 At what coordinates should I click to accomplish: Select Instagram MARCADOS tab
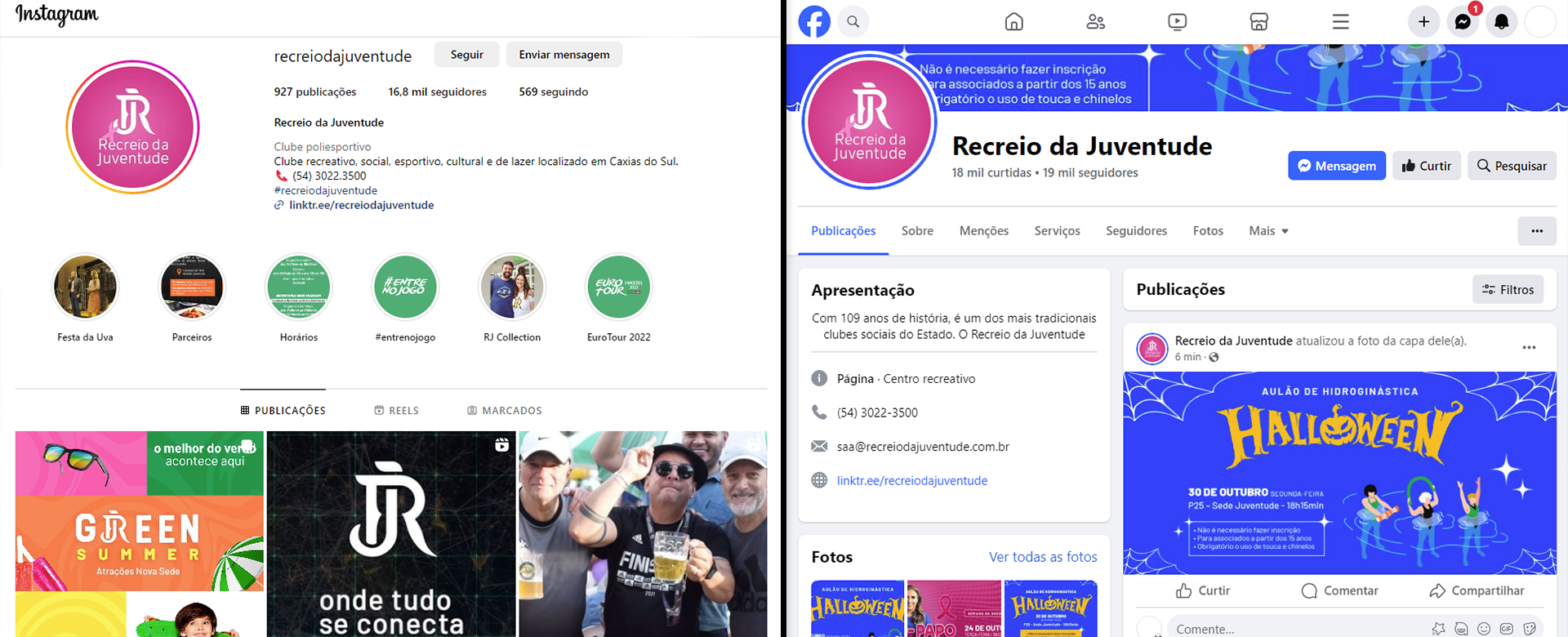pos(504,410)
